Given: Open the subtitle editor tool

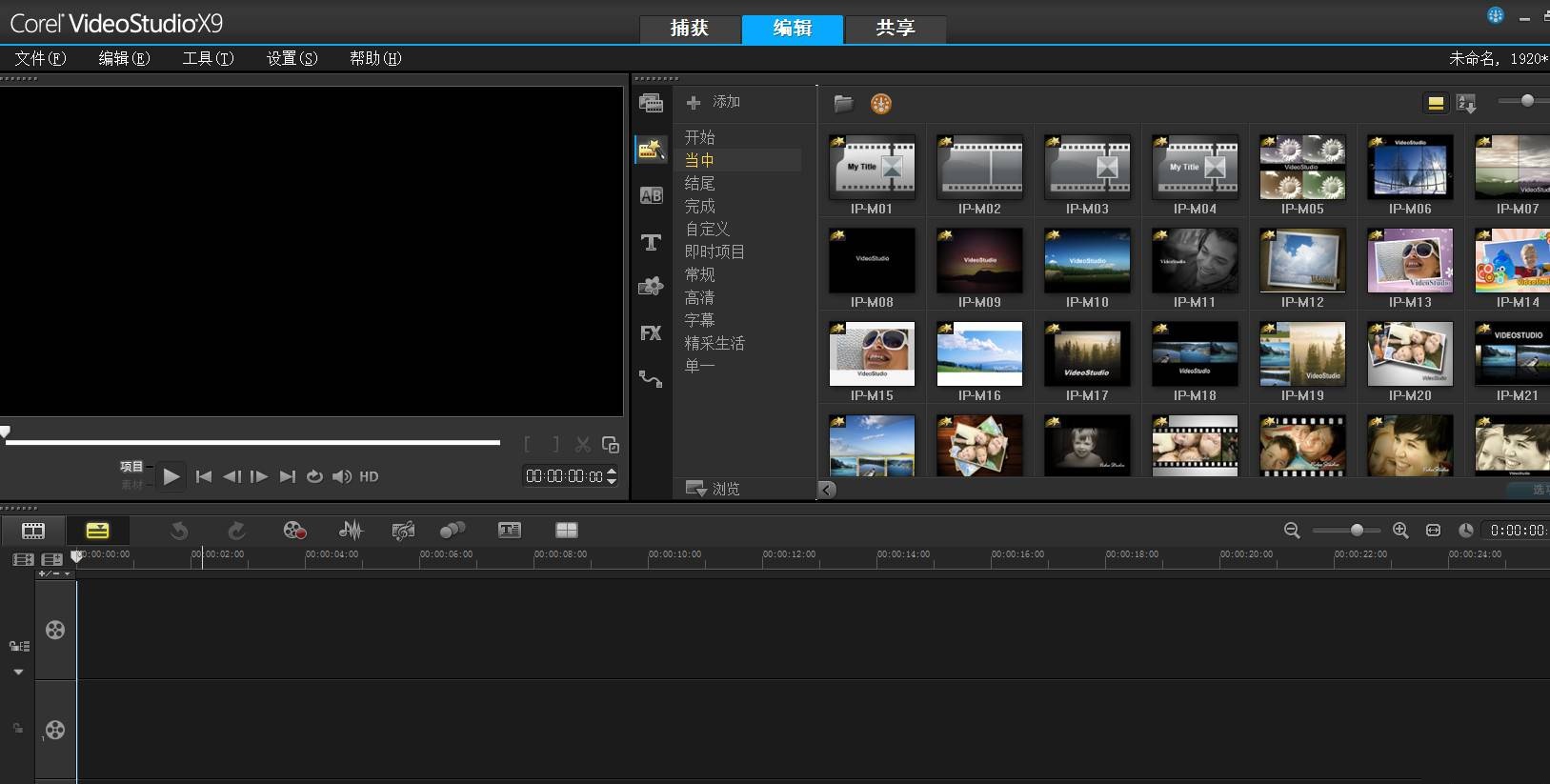Looking at the screenshot, I should [510, 531].
